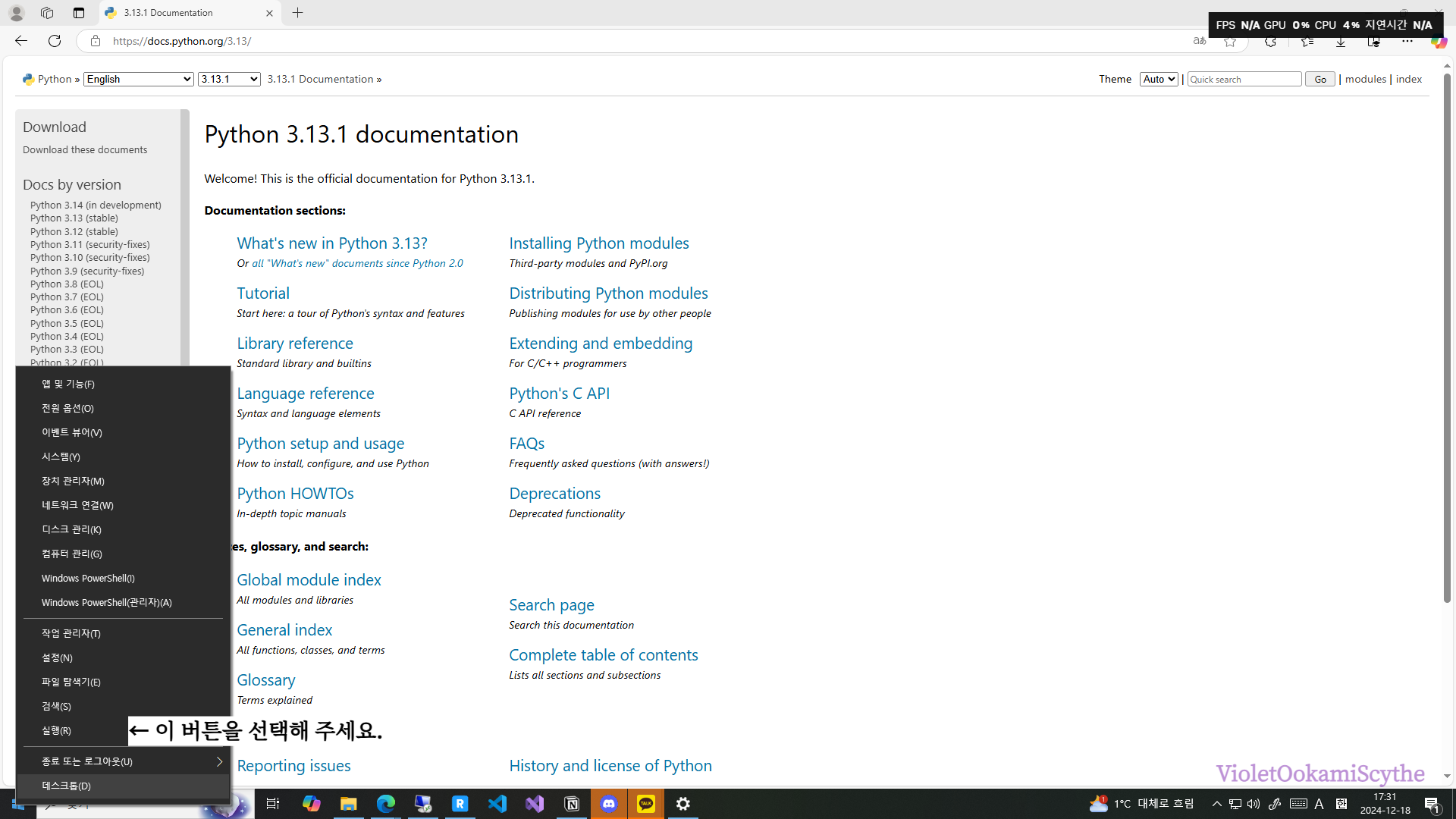This screenshot has width=1456, height=819.
Task: Open the Favorites list icon in toolbar
Action: pyautogui.click(x=1307, y=41)
